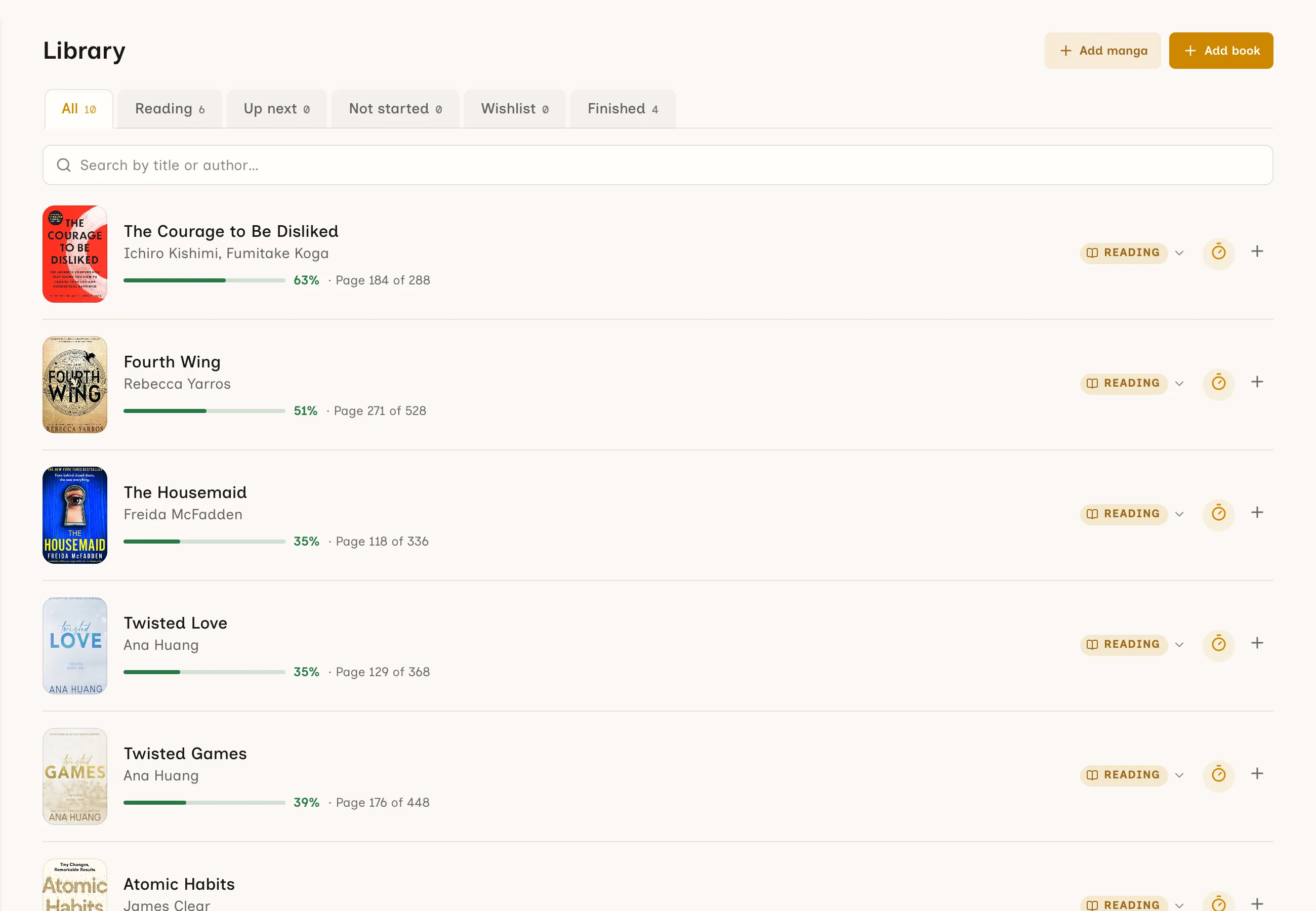Click the Atomic Habits cover thumbnail
Viewport: 1316px width, 911px height.
tap(75, 885)
